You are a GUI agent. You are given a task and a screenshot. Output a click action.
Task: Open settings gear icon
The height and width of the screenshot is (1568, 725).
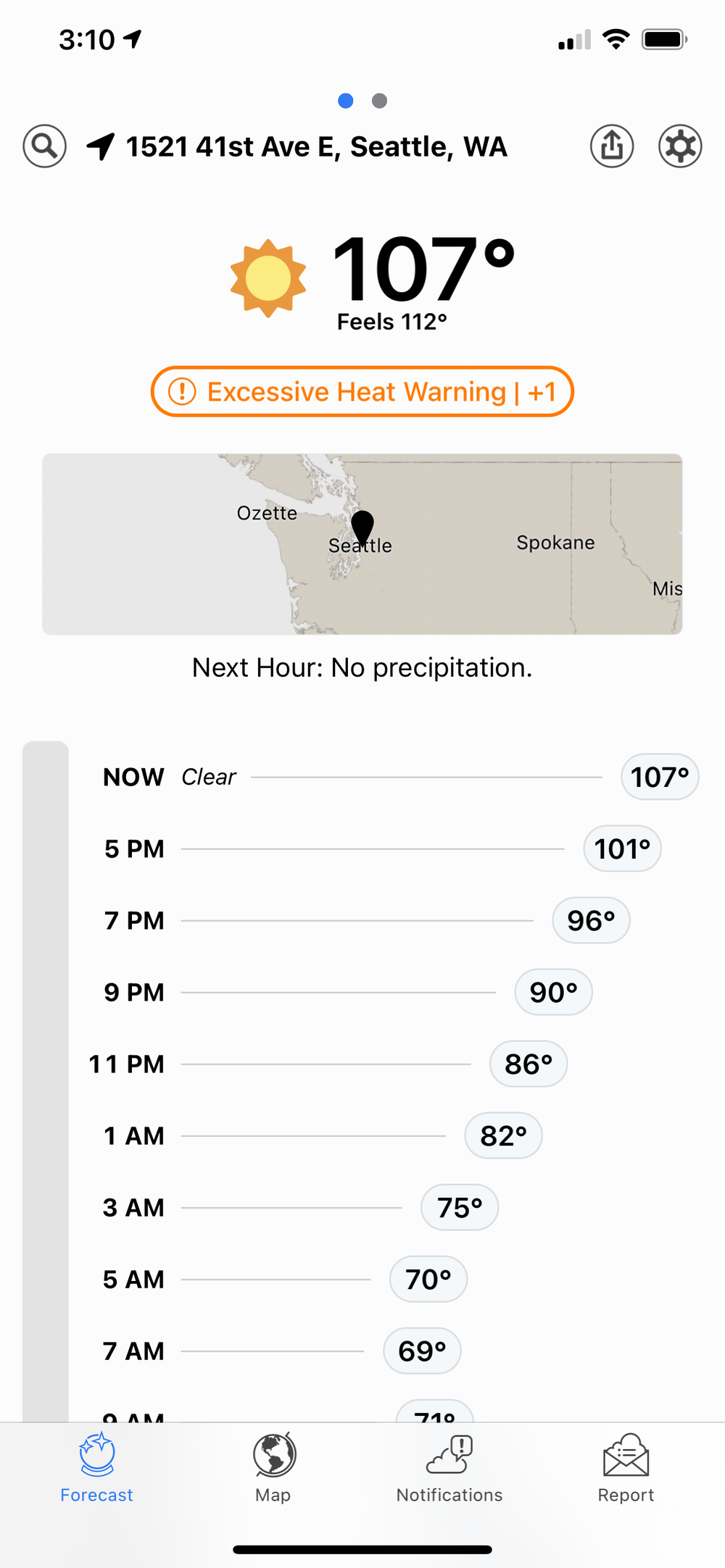pyautogui.click(x=679, y=146)
